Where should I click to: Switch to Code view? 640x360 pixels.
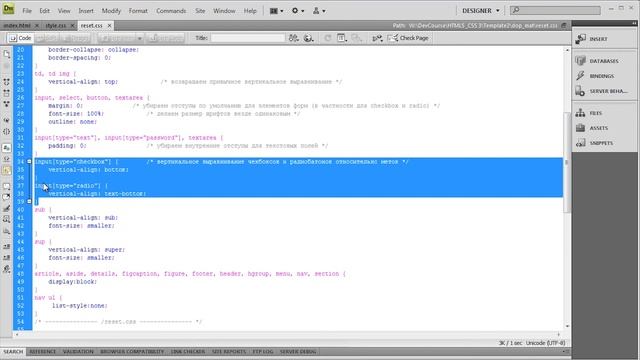point(20,38)
